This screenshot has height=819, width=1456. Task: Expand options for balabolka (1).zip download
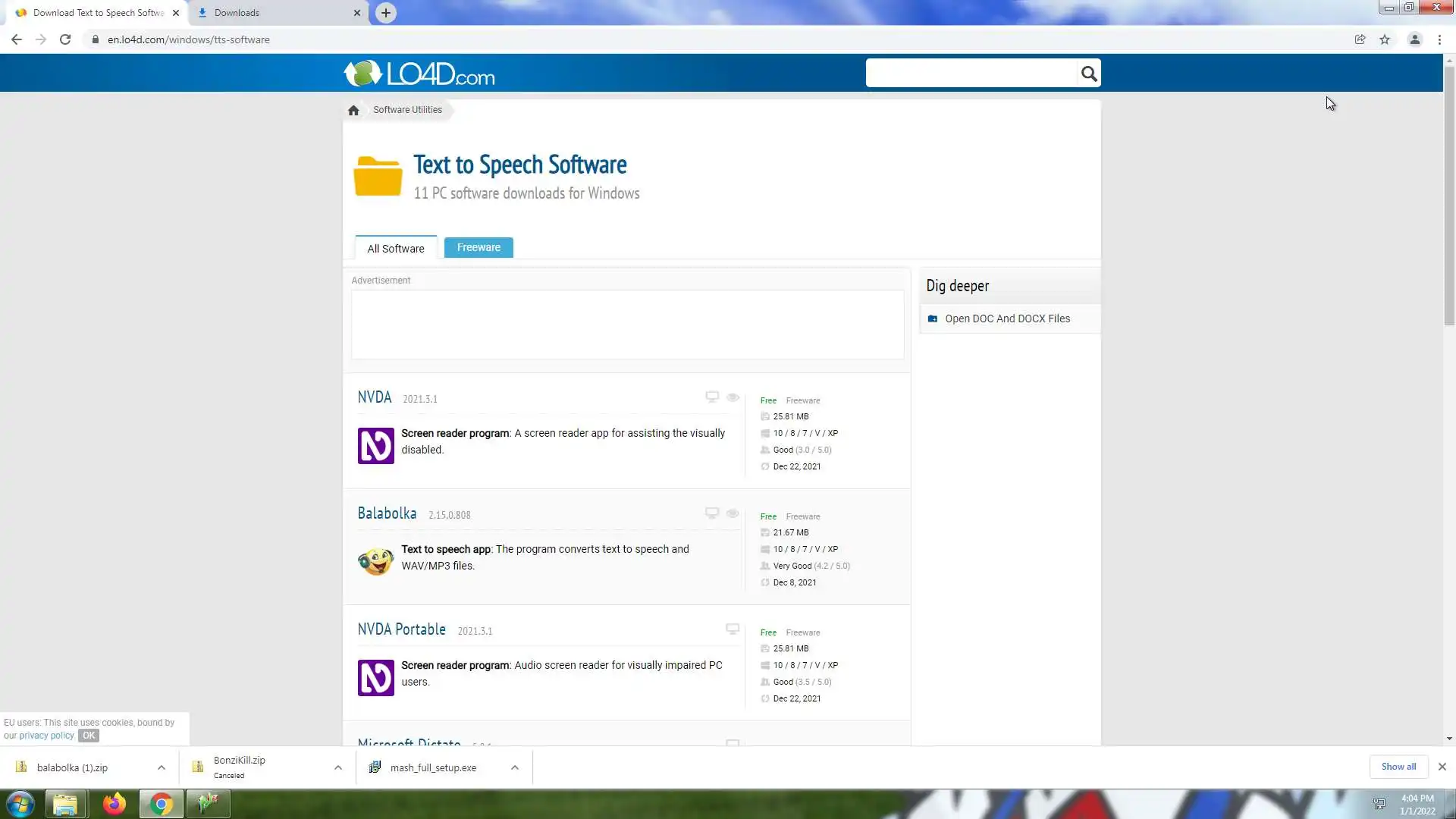point(161,767)
